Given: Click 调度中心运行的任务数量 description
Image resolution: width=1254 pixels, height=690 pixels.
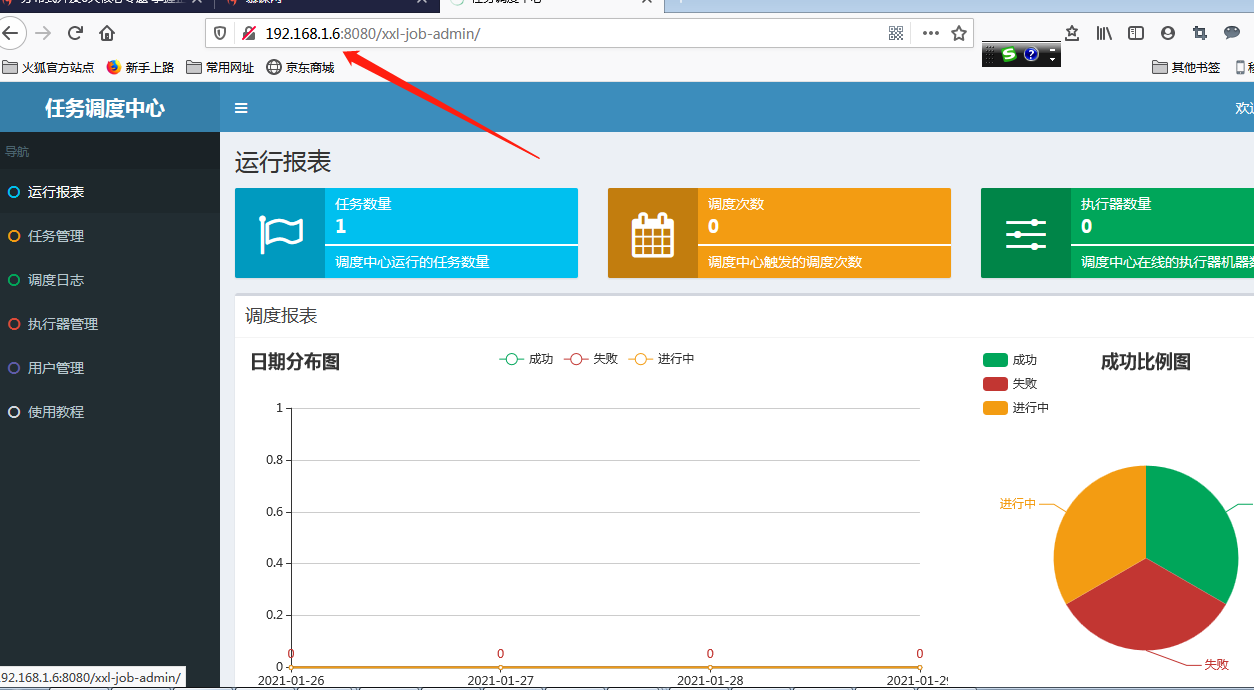Looking at the screenshot, I should [412, 262].
